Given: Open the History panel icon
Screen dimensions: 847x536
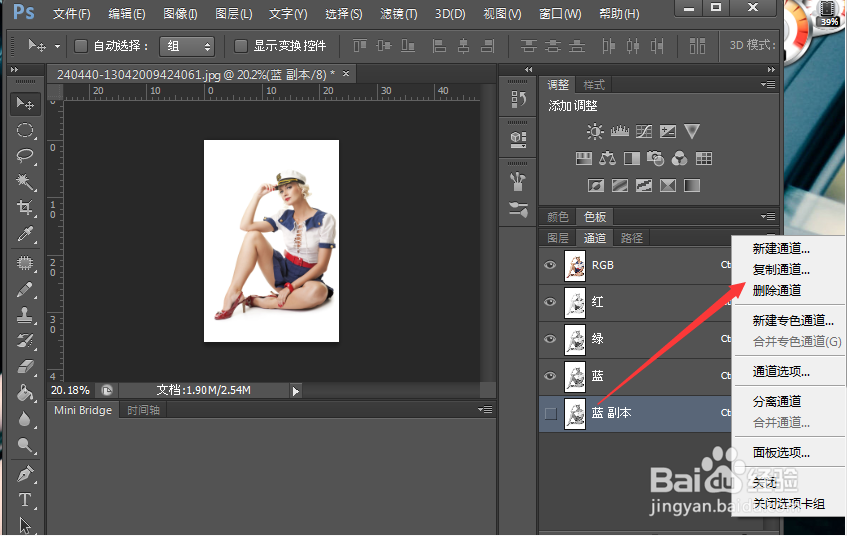Looking at the screenshot, I should pos(518,99).
